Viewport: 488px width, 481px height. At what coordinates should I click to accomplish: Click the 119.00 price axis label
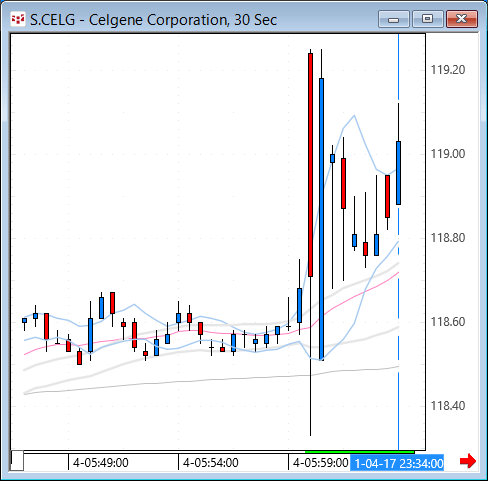tap(448, 154)
